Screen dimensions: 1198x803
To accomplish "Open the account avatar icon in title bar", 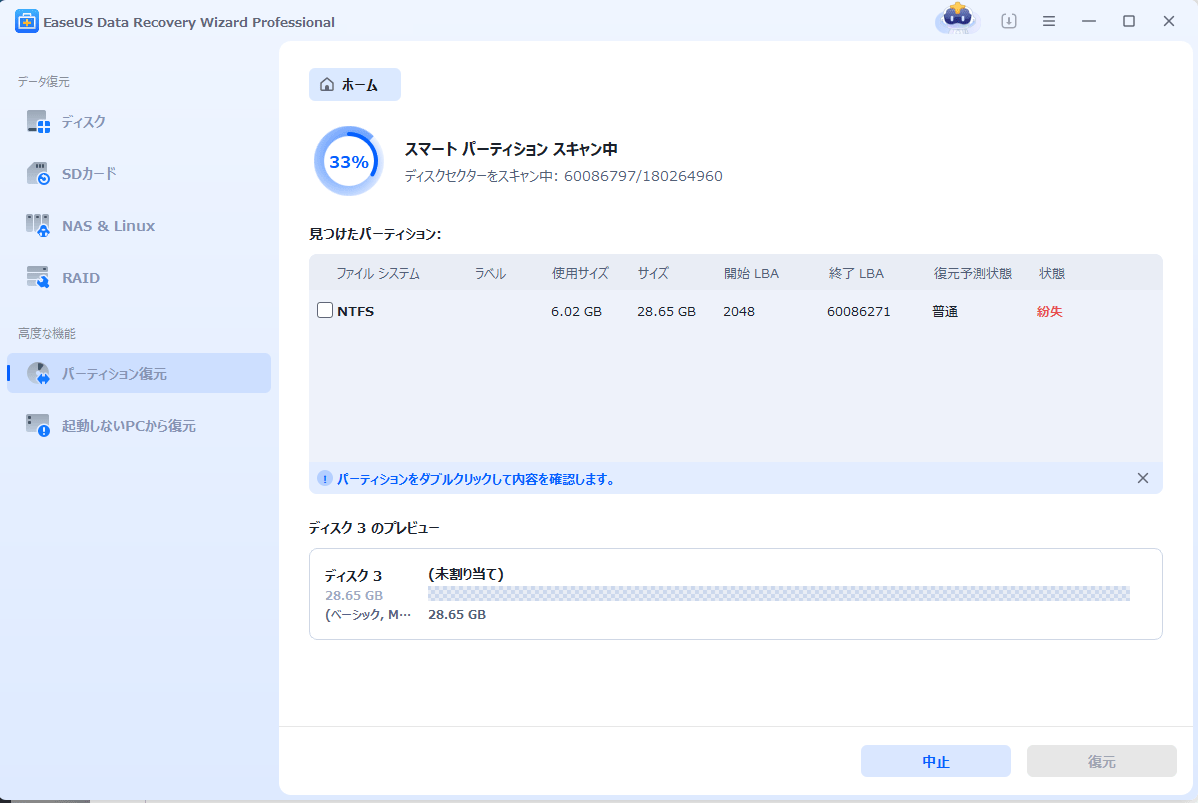I will point(957,21).
